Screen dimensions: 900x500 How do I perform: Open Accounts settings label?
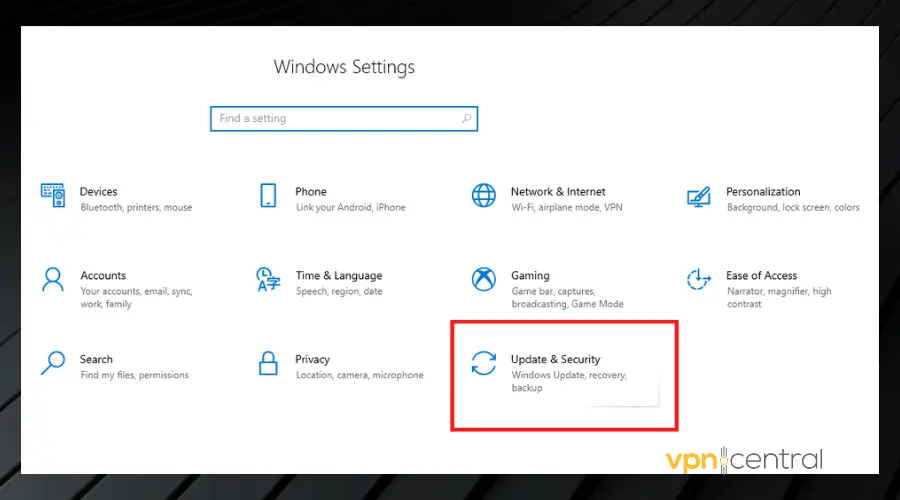pyautogui.click(x=103, y=276)
